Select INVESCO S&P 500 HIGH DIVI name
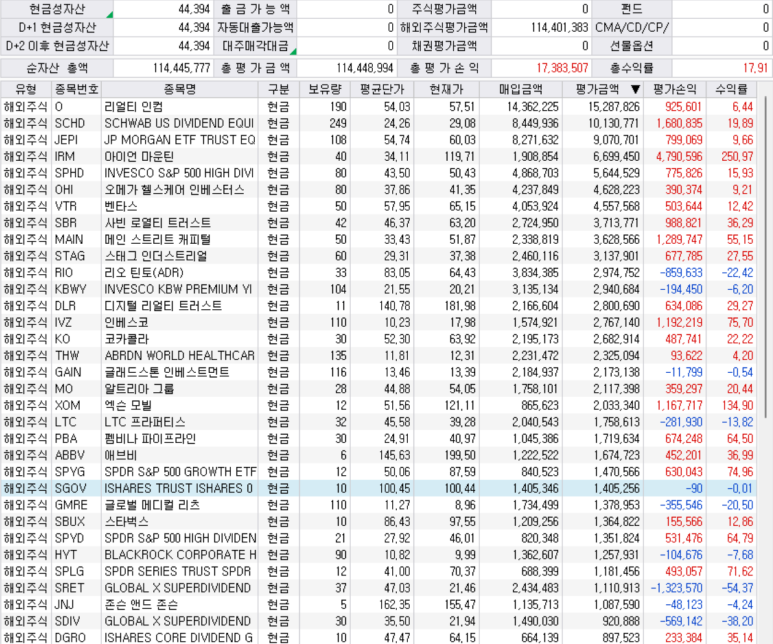 point(179,173)
